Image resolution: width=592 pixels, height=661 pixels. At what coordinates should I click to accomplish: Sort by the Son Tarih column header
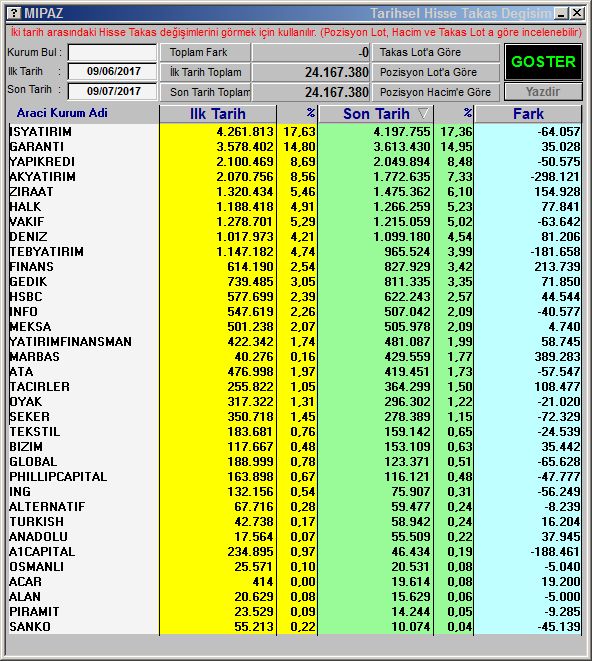click(376, 114)
